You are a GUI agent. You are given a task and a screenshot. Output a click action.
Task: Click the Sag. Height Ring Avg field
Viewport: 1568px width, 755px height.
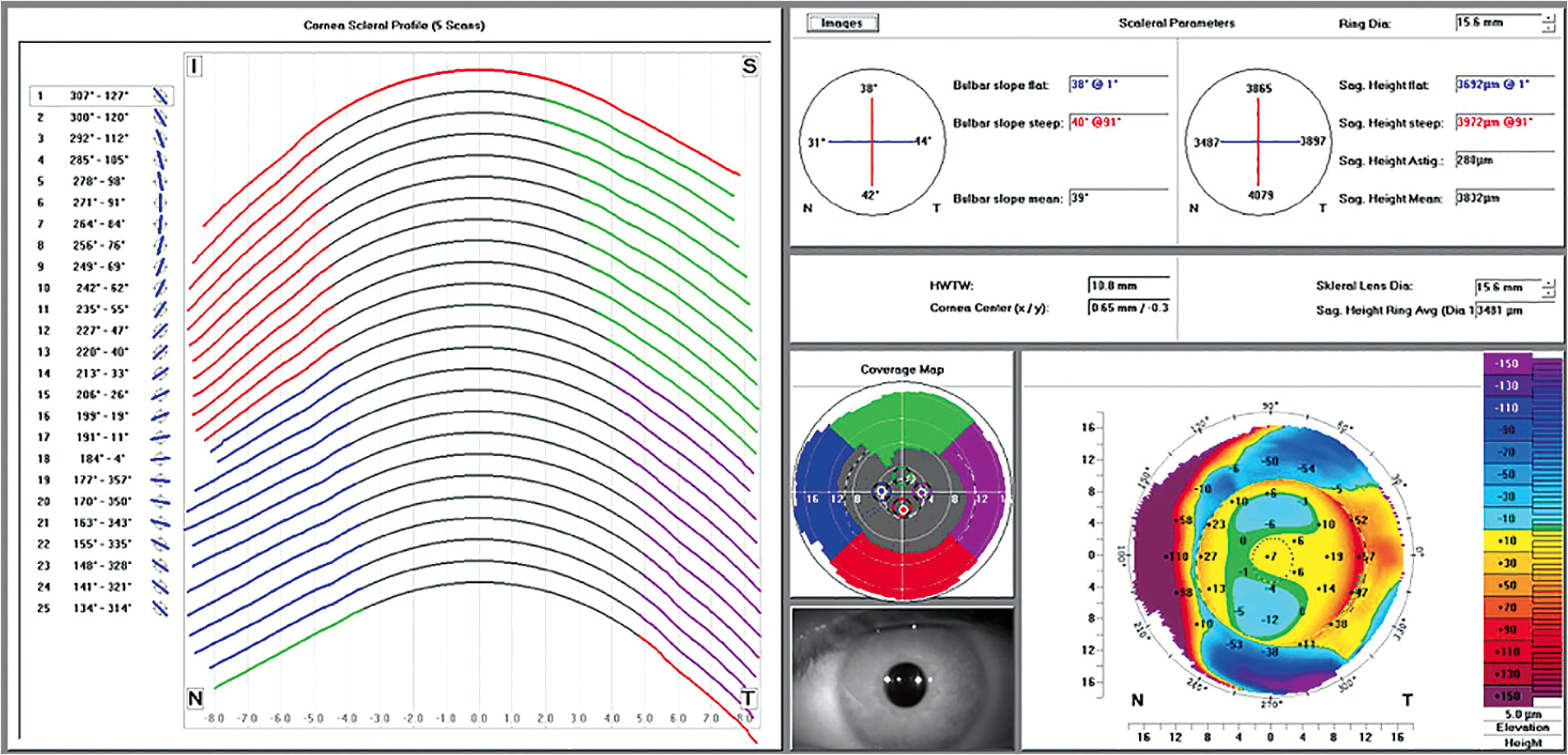pyautogui.click(x=1514, y=310)
